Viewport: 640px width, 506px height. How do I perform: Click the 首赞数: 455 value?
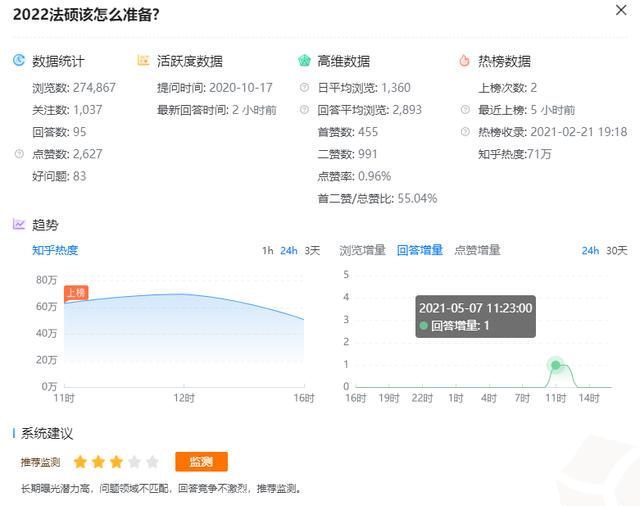[348, 132]
